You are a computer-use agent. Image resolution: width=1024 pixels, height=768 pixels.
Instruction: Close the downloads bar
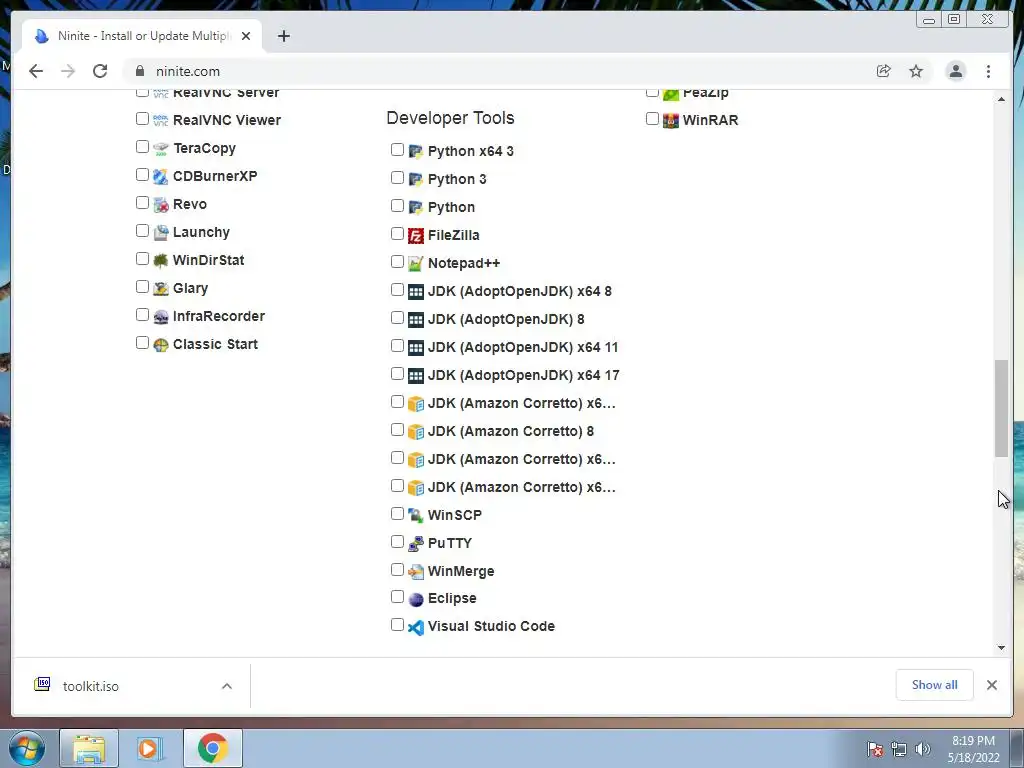[x=992, y=685]
